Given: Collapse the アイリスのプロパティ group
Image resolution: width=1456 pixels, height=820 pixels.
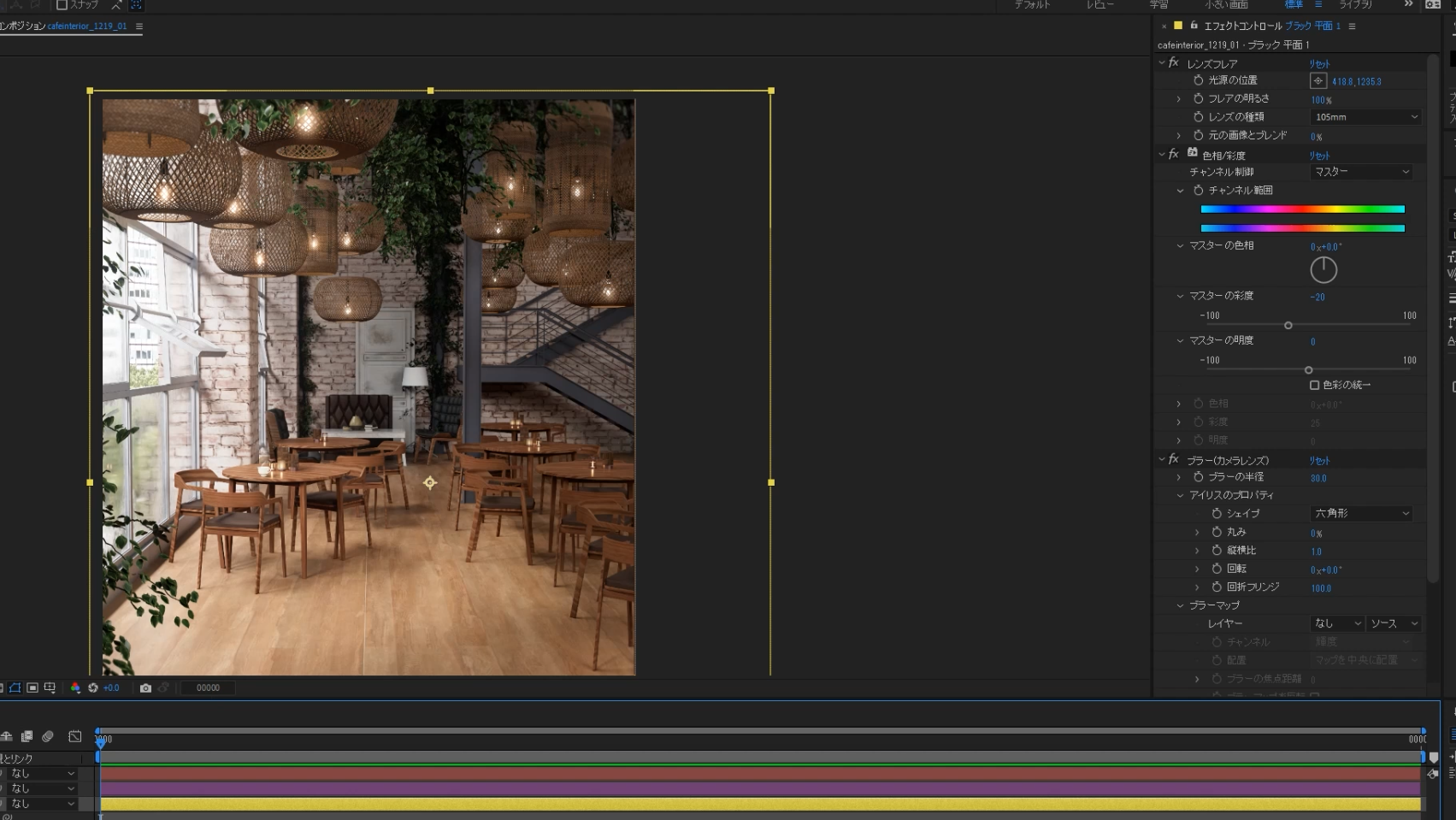Looking at the screenshot, I should click(1180, 495).
